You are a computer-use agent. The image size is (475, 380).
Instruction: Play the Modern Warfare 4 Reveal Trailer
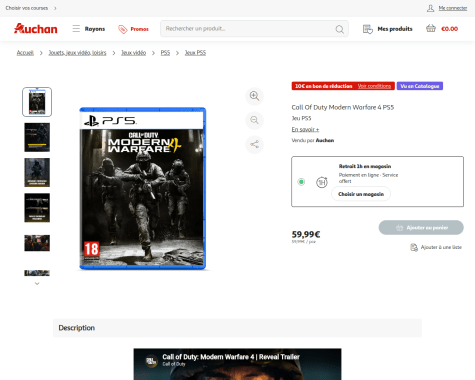(x=237, y=364)
